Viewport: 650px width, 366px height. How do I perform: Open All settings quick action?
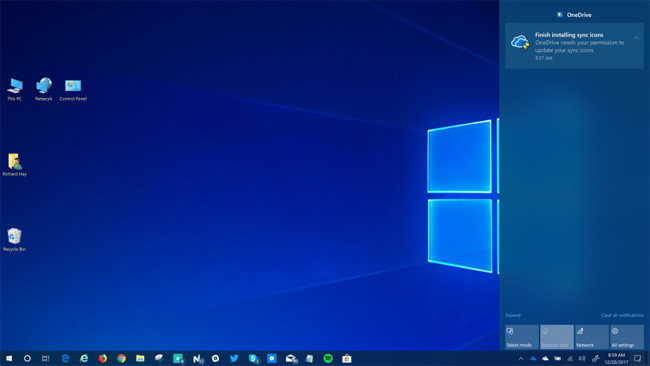tap(626, 337)
